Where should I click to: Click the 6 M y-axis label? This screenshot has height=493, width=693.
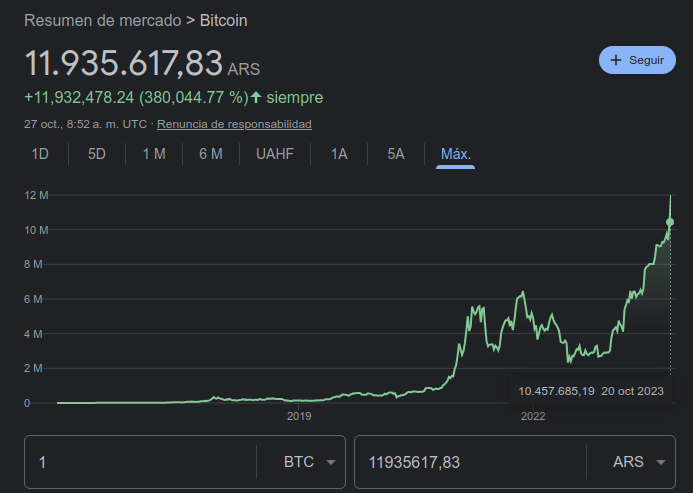[x=33, y=299]
